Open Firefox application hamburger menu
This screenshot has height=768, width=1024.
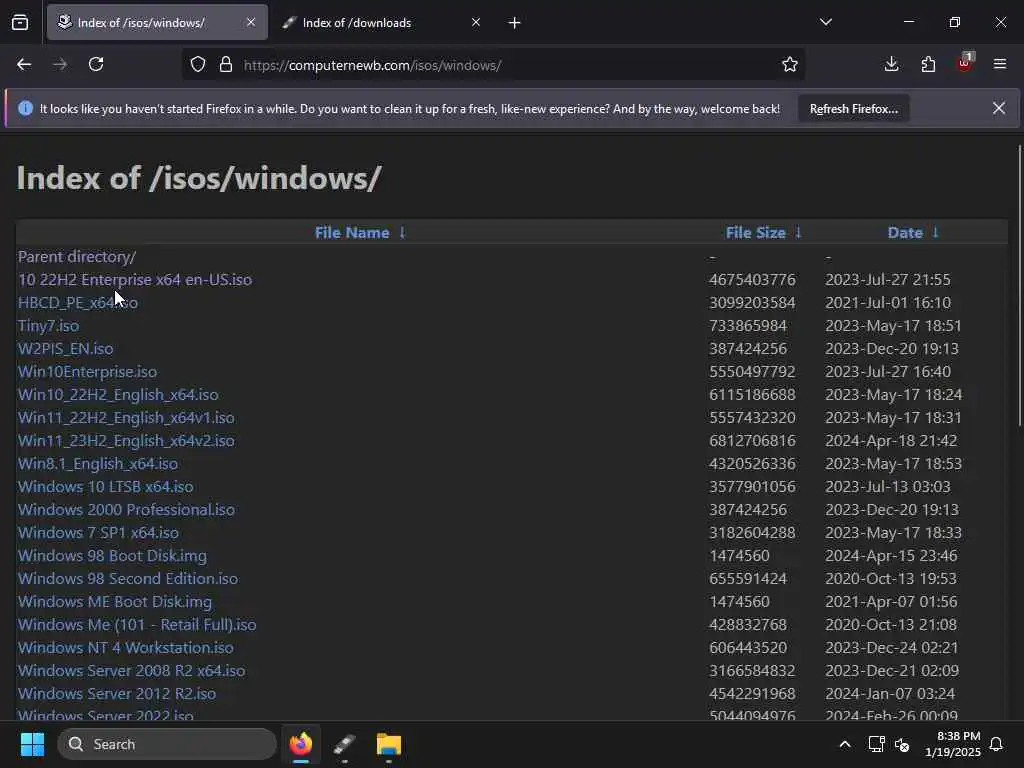click(x=1000, y=65)
